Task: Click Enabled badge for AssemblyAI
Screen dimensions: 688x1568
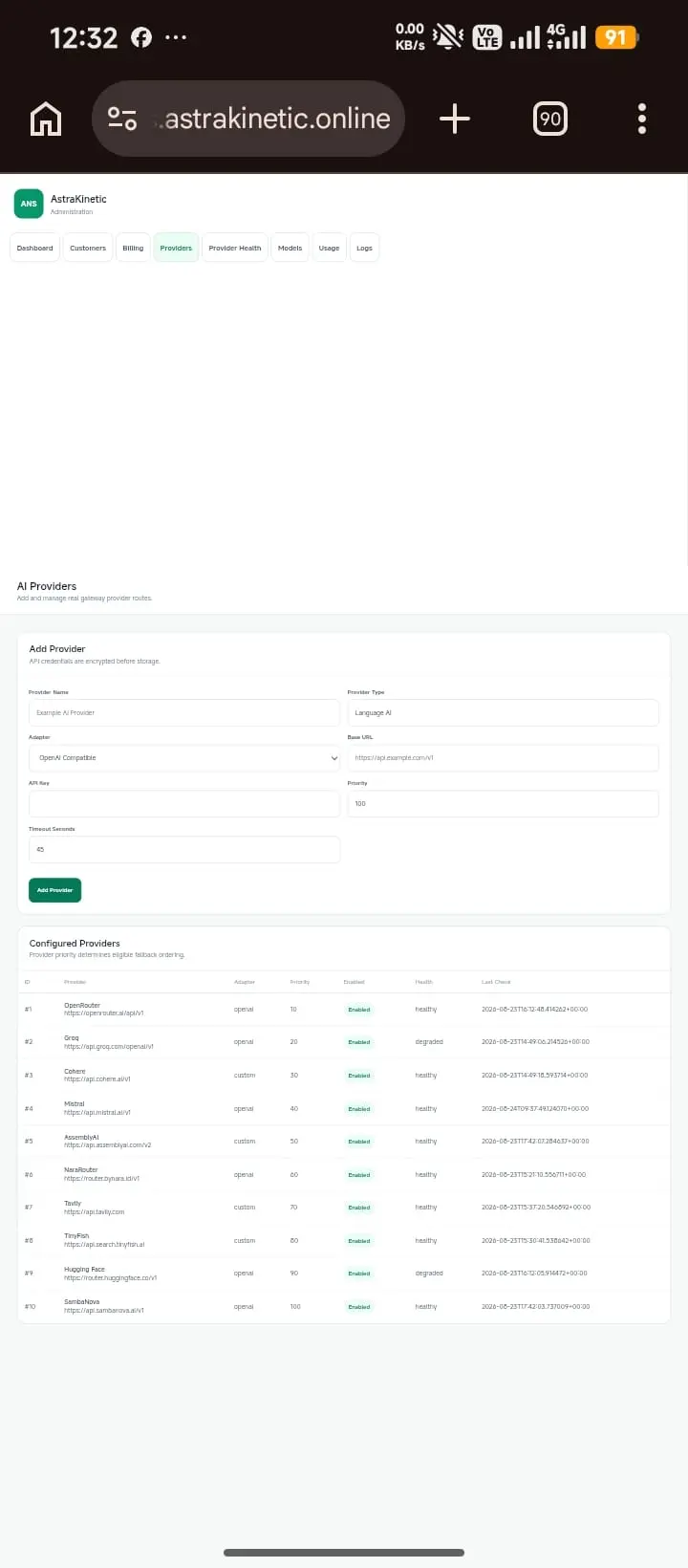Action: click(x=359, y=1142)
